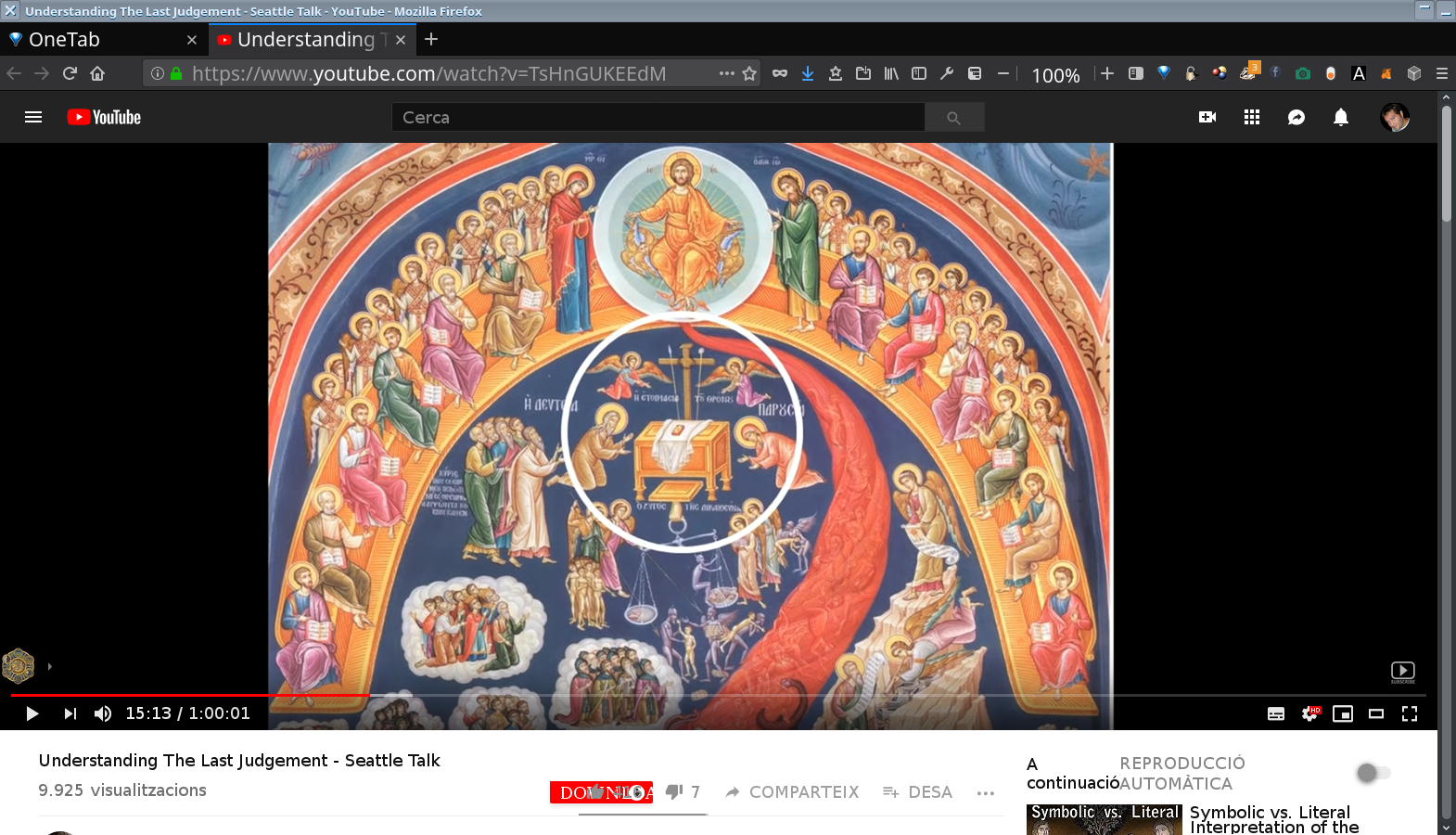Open page actions three-dot menu

pos(726,73)
